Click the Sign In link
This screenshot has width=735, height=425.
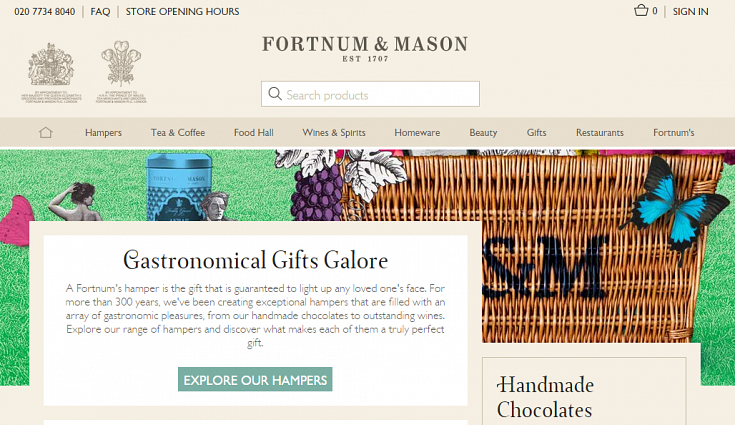click(690, 11)
